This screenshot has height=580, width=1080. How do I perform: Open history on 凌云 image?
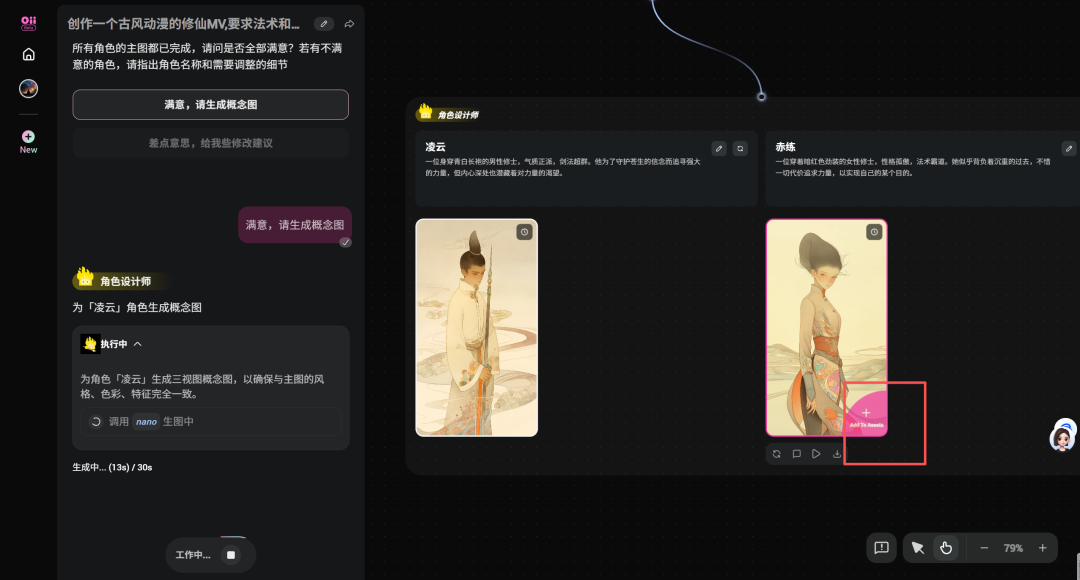[524, 232]
